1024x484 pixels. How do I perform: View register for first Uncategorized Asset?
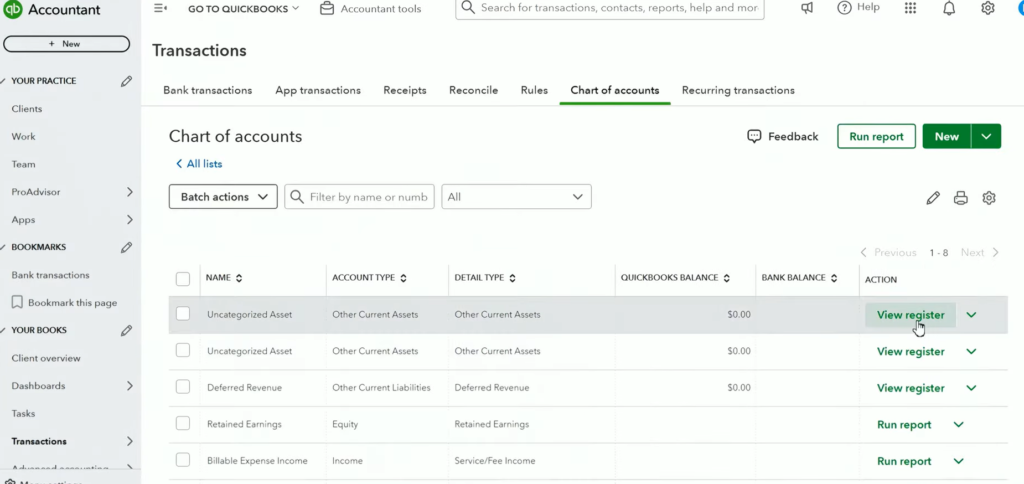tap(910, 315)
